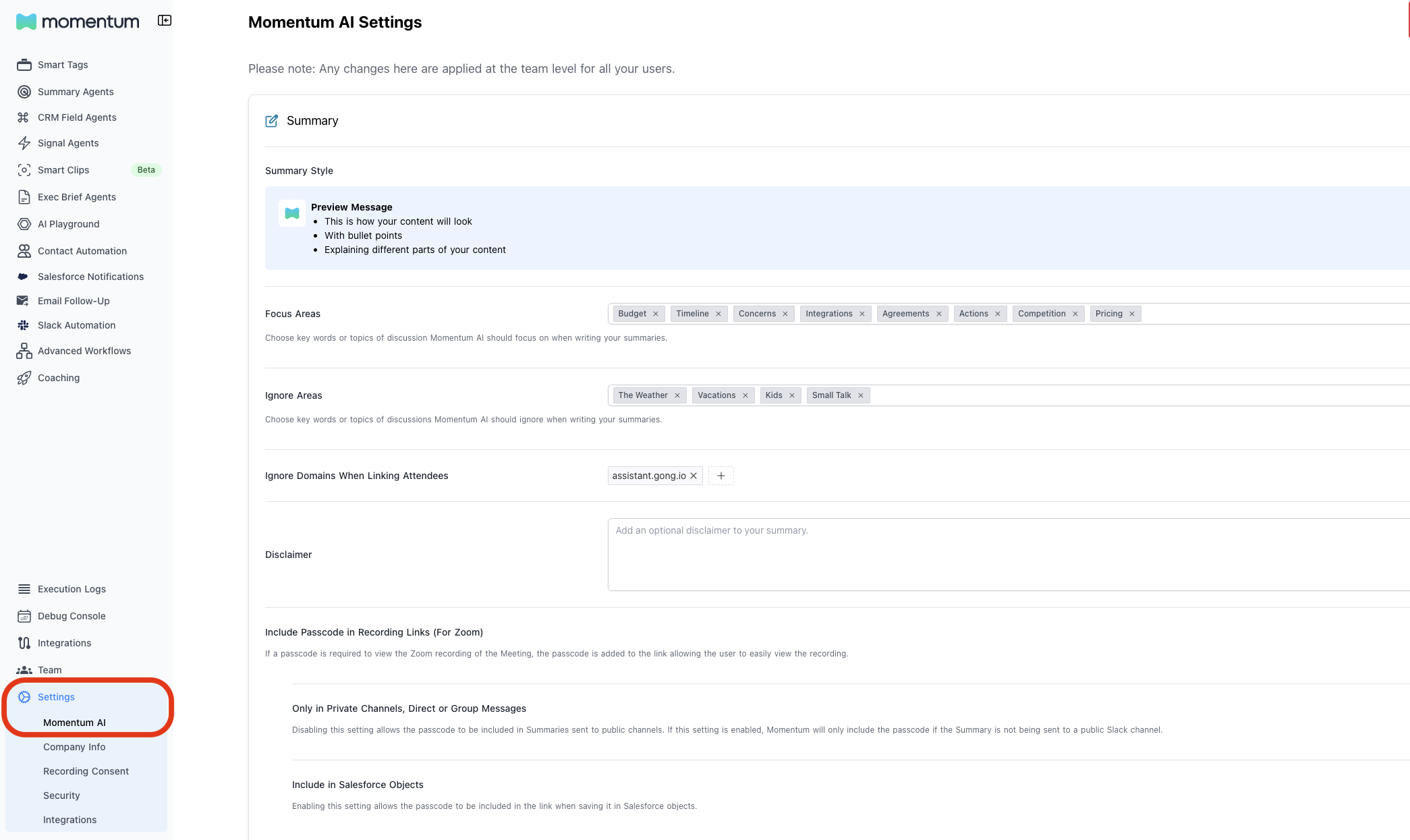Screen dimensions: 1410x840
Task: Open the Debug Console
Action: click(x=72, y=616)
